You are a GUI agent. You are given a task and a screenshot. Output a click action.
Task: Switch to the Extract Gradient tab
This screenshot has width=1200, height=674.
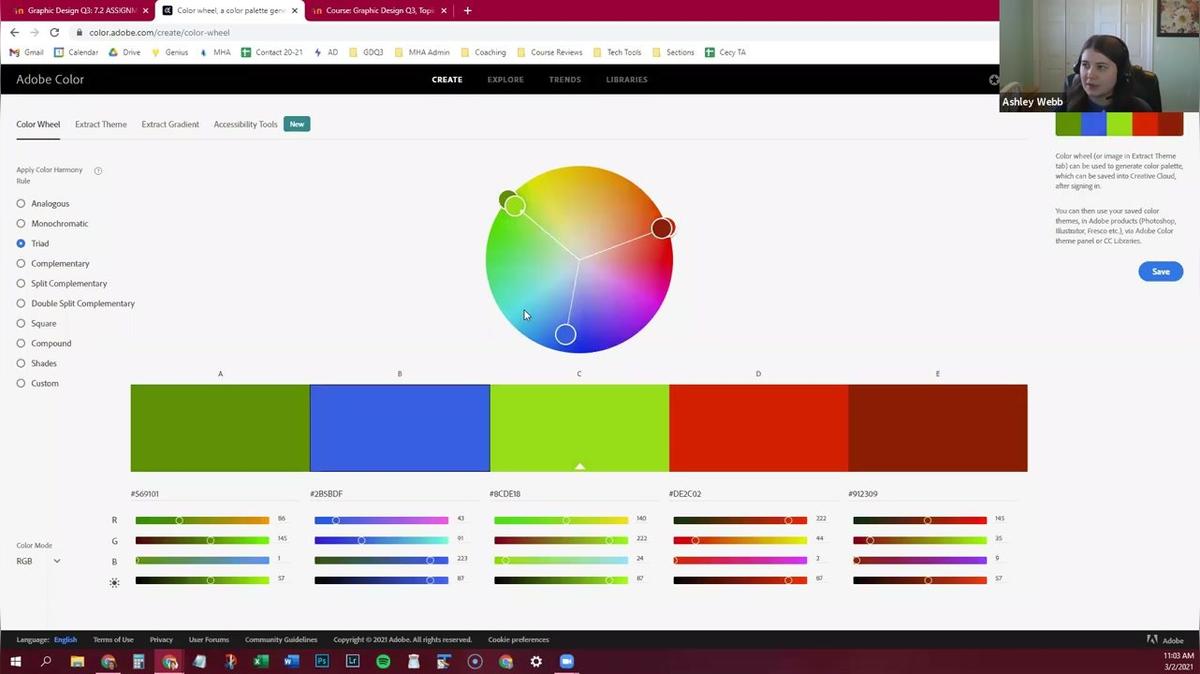pyautogui.click(x=170, y=125)
